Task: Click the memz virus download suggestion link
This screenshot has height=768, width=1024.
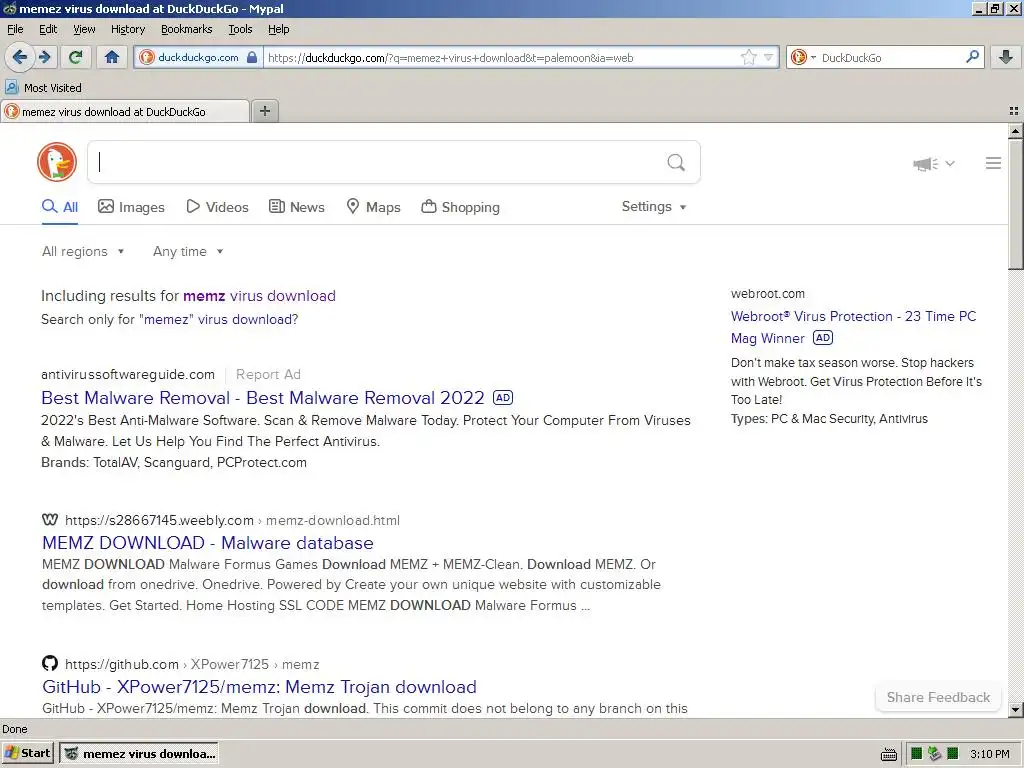Action: 259,296
